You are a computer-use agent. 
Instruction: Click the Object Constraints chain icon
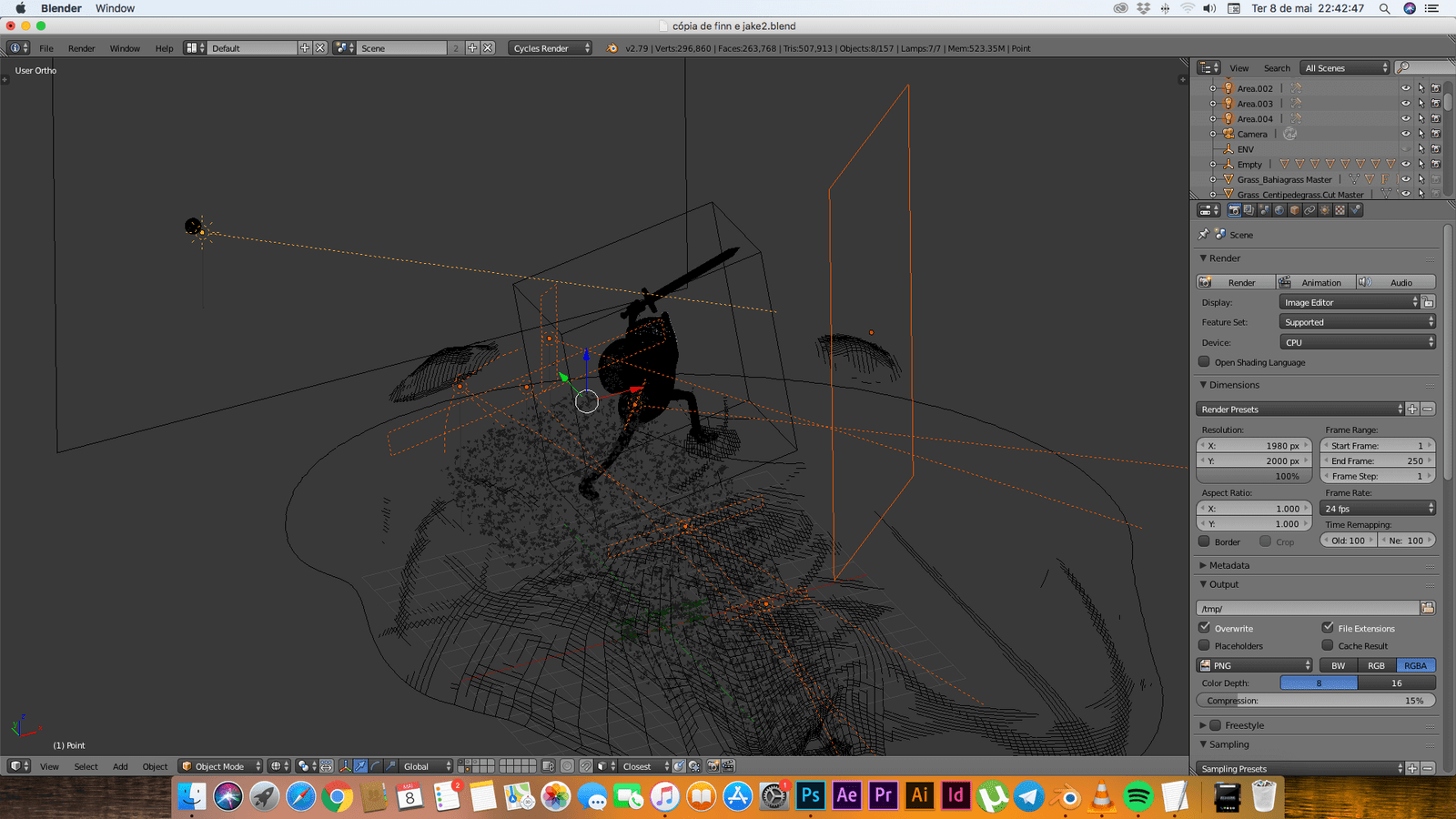coord(1309,210)
